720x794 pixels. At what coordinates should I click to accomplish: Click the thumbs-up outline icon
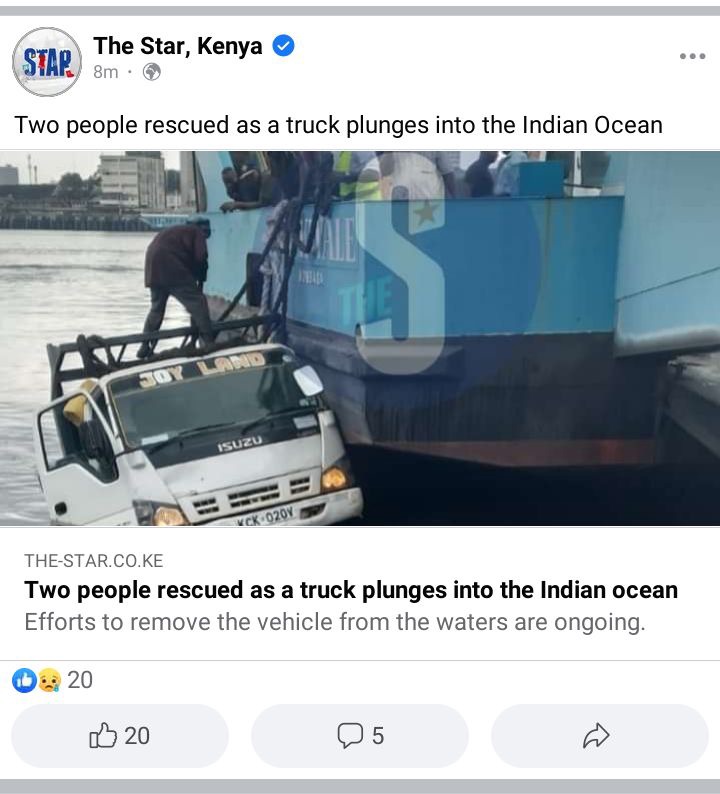click(x=103, y=735)
